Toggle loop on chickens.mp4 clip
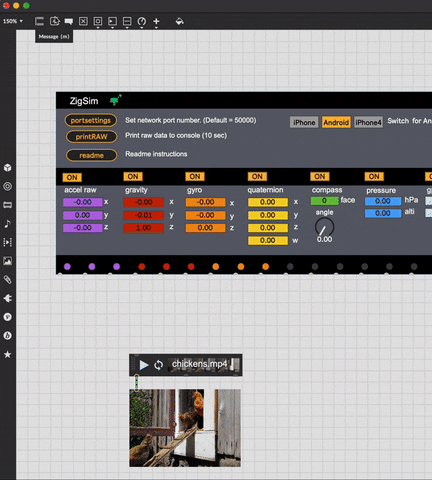Image resolution: width=432 pixels, height=480 pixels. coord(159,365)
